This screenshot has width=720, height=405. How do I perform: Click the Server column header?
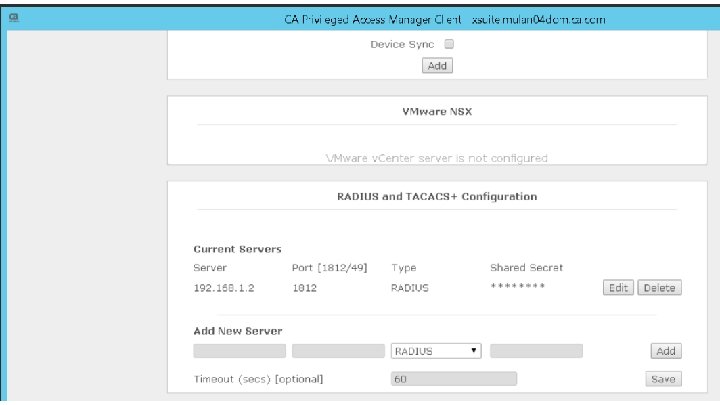click(x=210, y=268)
